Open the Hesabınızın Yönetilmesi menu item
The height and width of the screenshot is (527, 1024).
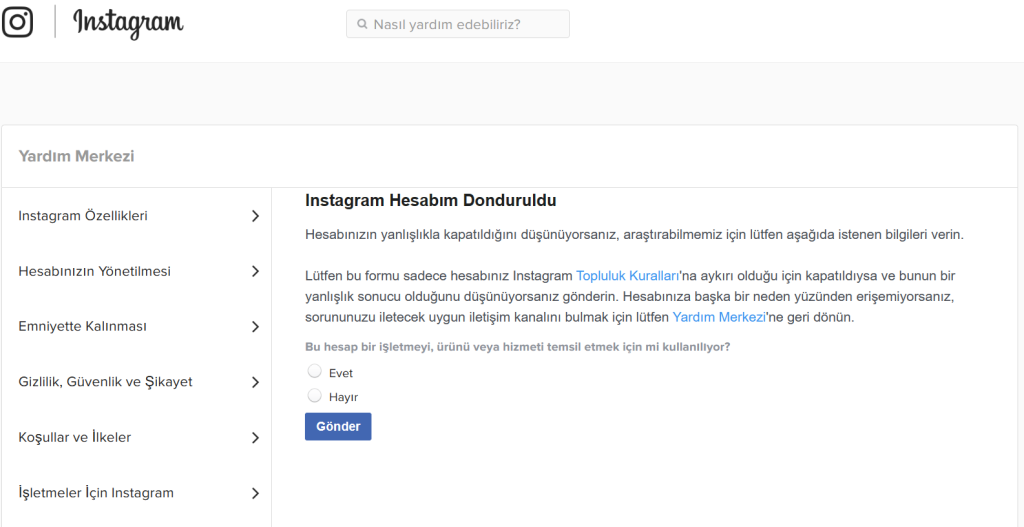pyautogui.click(x=95, y=271)
